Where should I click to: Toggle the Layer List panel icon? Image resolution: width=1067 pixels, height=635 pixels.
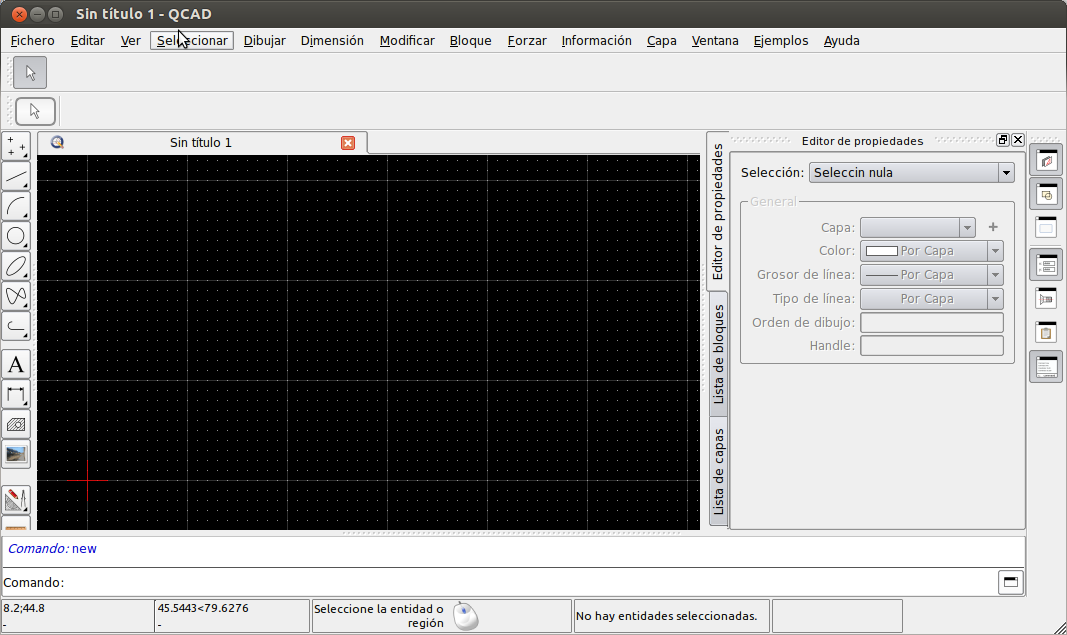1047,161
